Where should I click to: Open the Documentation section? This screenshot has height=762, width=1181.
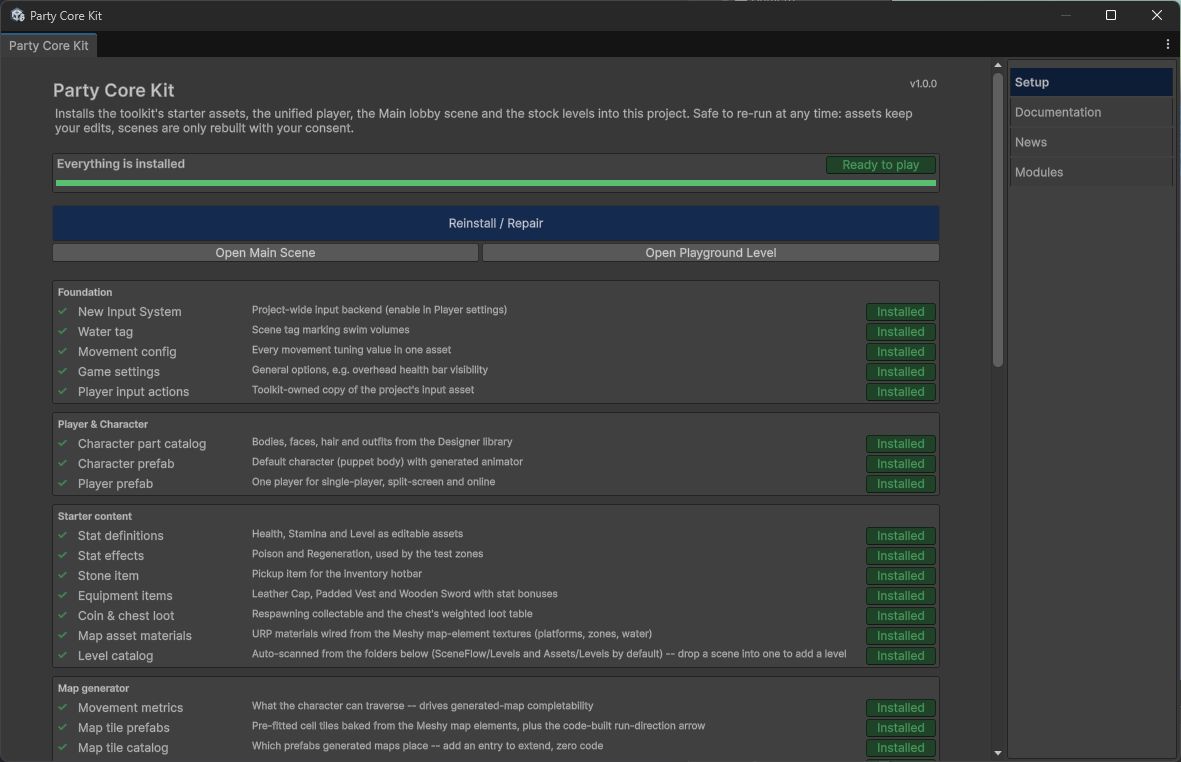pyautogui.click(x=1091, y=112)
